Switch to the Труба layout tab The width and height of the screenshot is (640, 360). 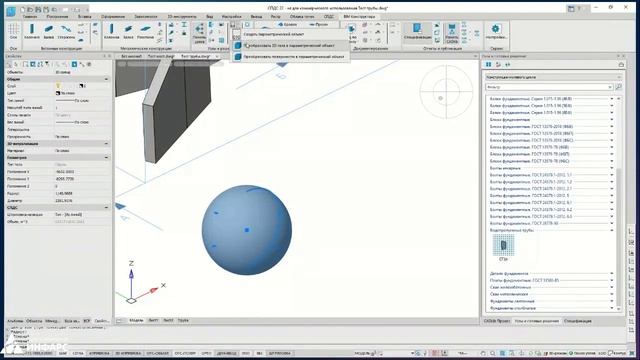(x=183, y=320)
